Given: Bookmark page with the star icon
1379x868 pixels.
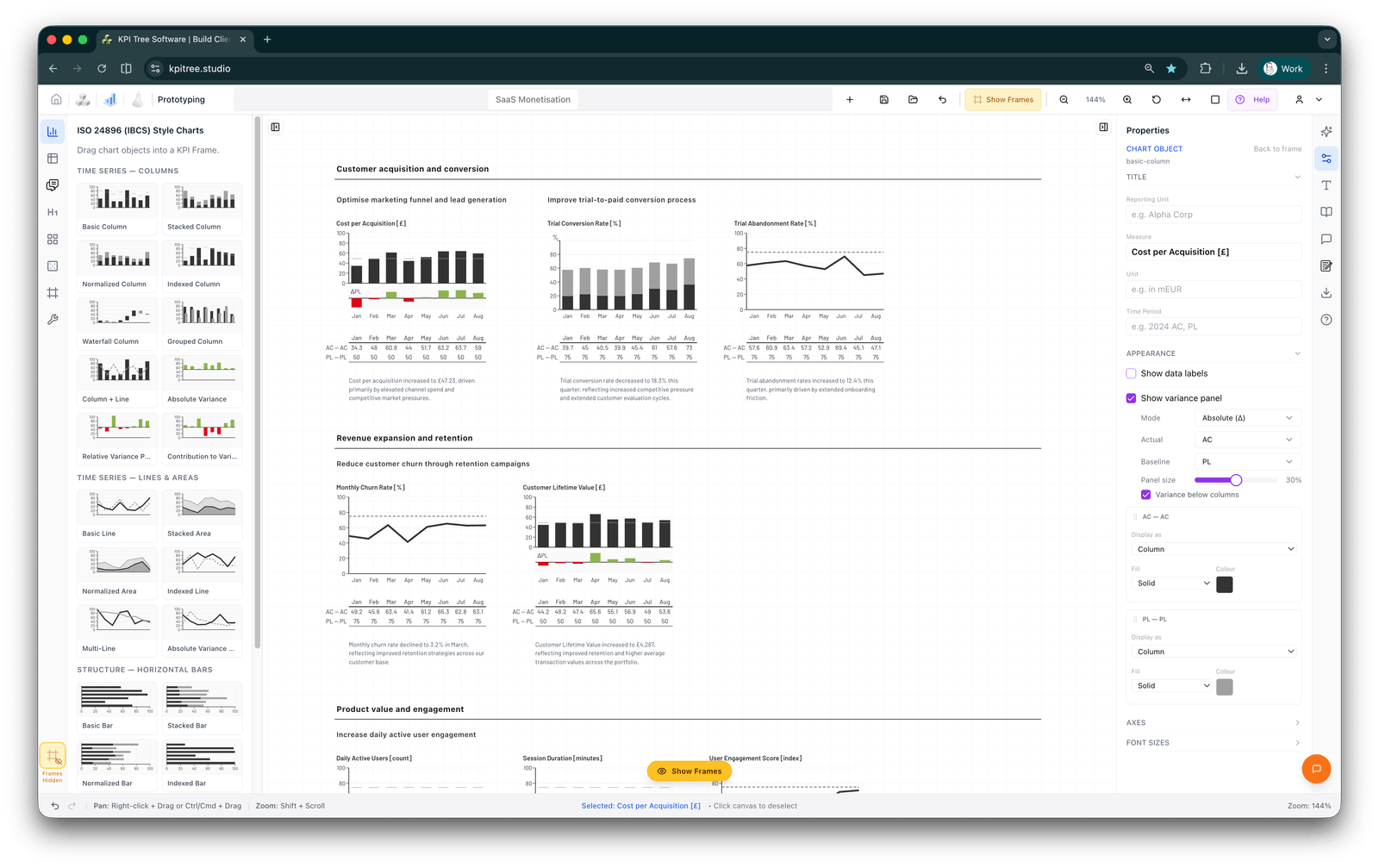Looking at the screenshot, I should 1171,68.
